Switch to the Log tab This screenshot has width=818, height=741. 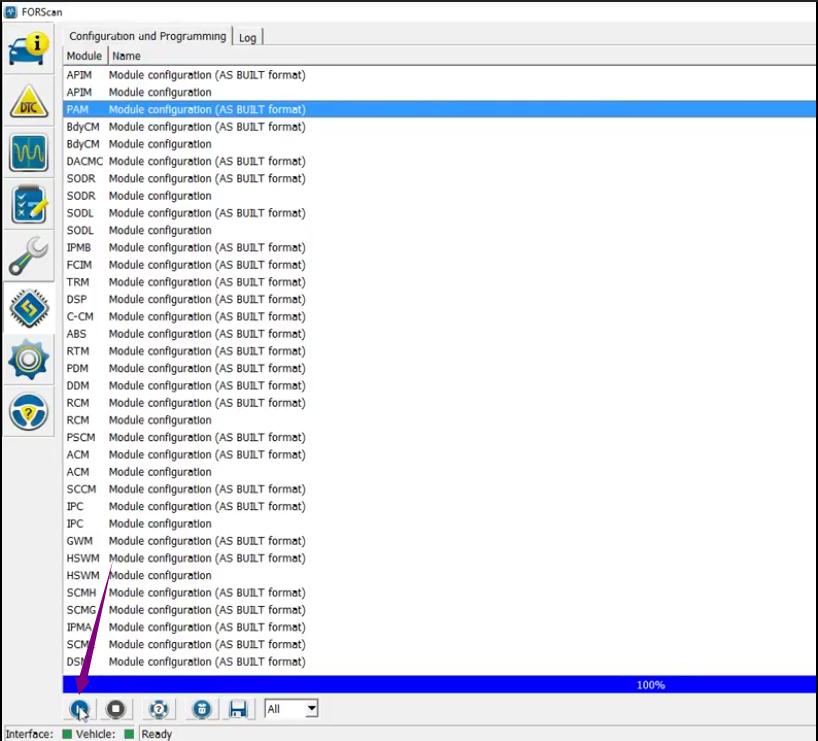(247, 38)
